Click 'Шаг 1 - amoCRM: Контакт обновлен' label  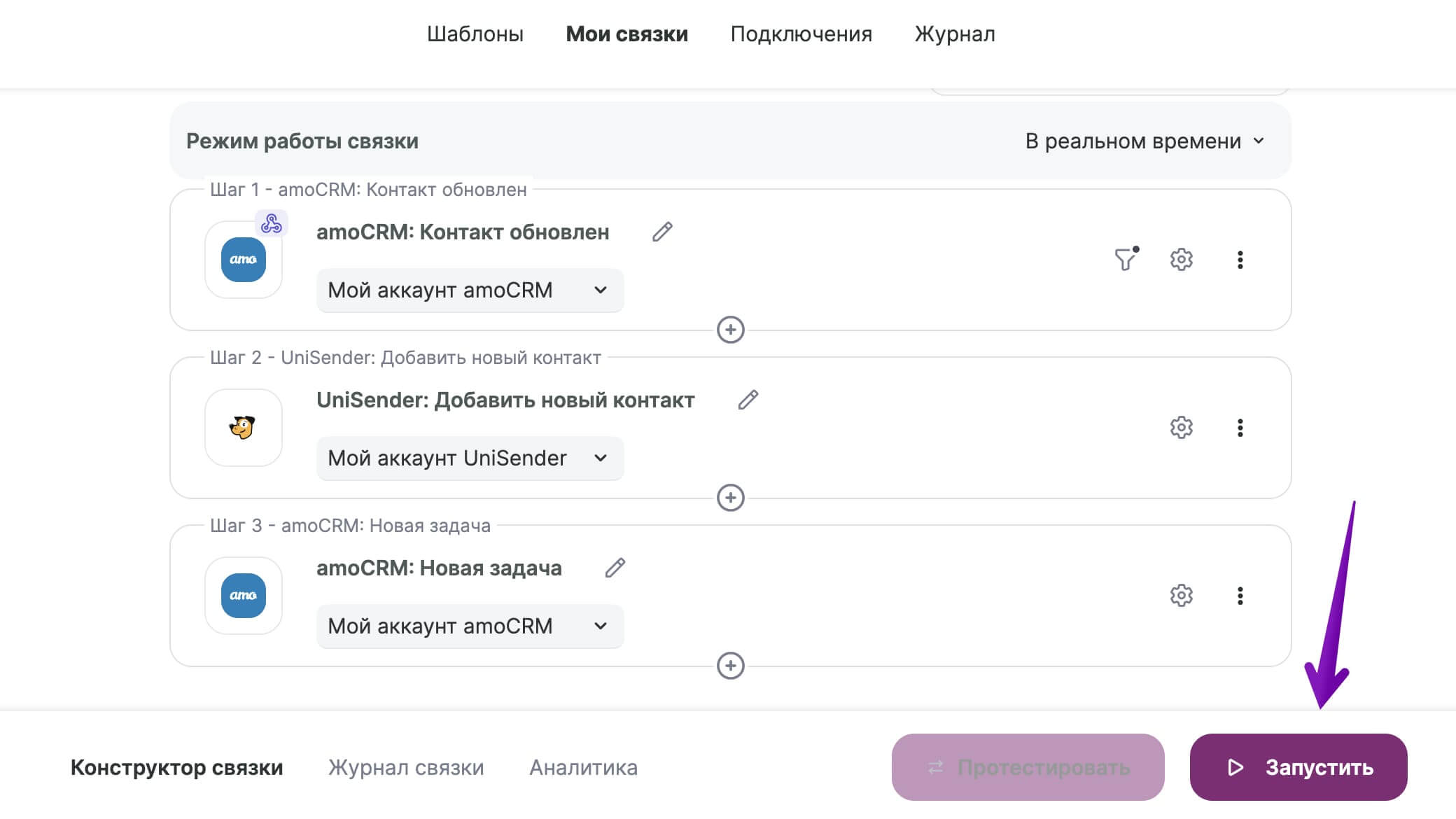(x=368, y=189)
